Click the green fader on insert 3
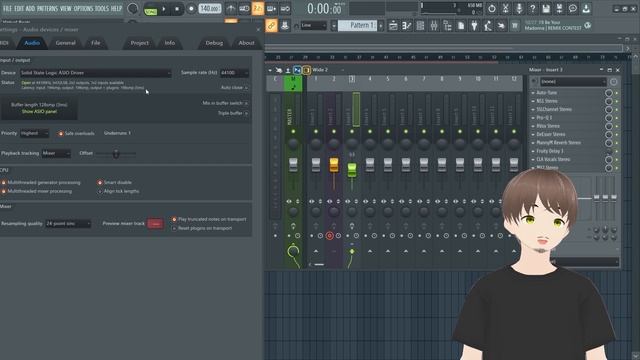This screenshot has width=640, height=360. (352, 170)
